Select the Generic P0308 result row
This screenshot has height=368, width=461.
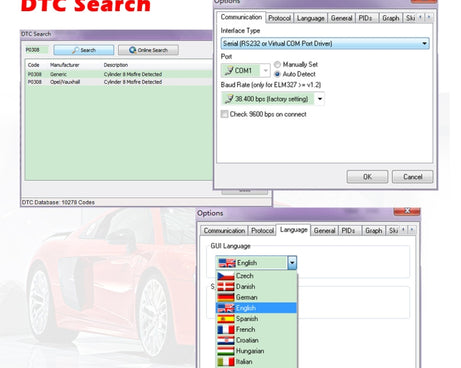(x=118, y=74)
